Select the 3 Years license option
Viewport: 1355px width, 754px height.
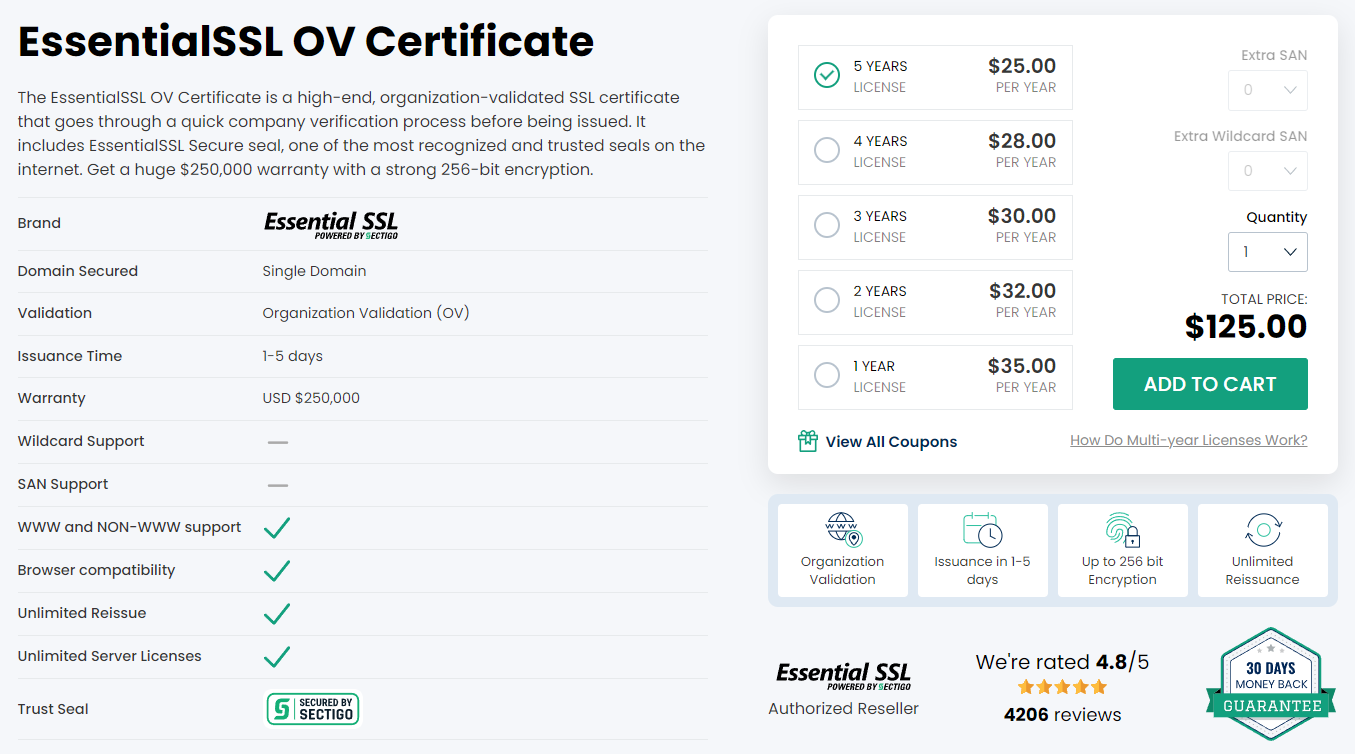(x=827, y=226)
